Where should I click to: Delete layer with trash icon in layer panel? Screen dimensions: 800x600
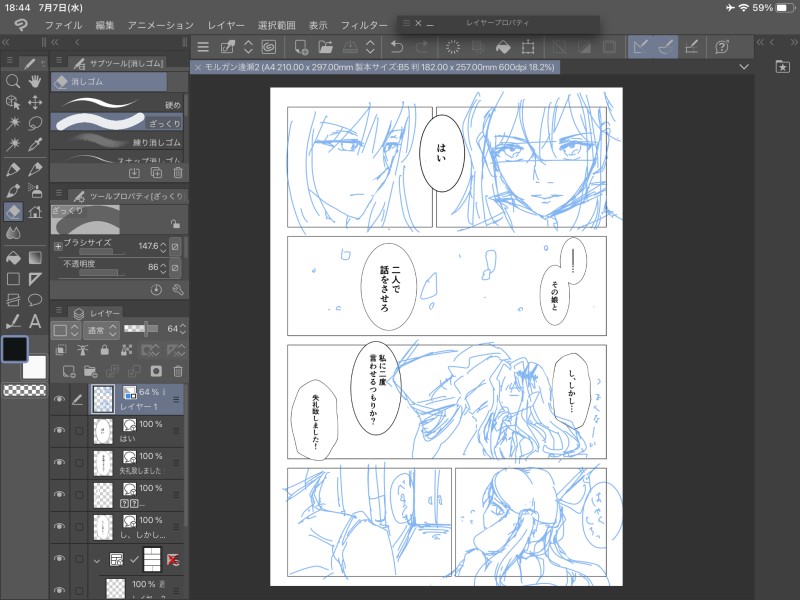point(178,371)
